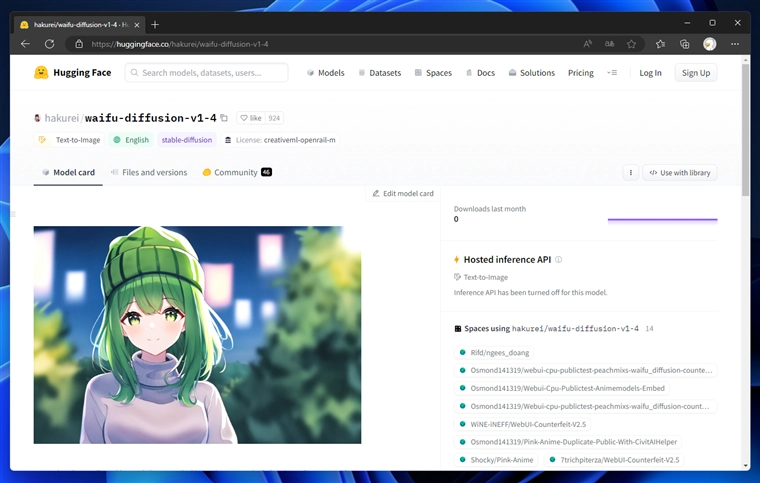Open 7trichpiterza/WebUI-Counterfeit-V2.5 space
Viewport: 760px width, 483px height.
[614, 460]
